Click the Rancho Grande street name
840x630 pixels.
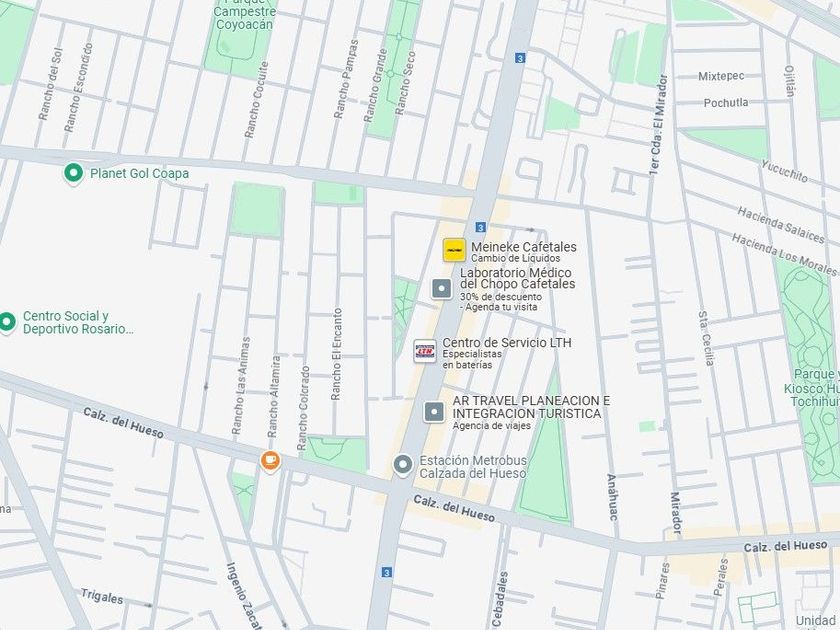(376, 86)
